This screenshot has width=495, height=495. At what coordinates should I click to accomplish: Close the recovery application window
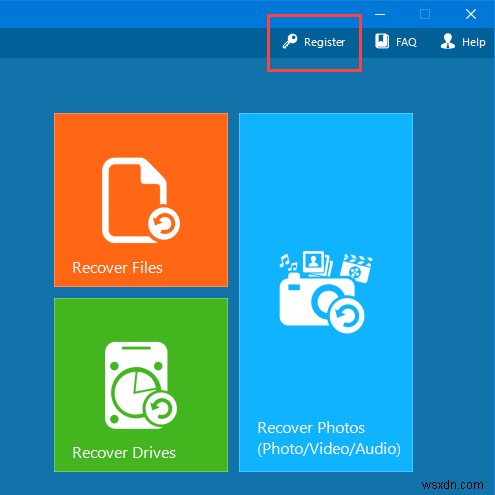click(x=471, y=14)
